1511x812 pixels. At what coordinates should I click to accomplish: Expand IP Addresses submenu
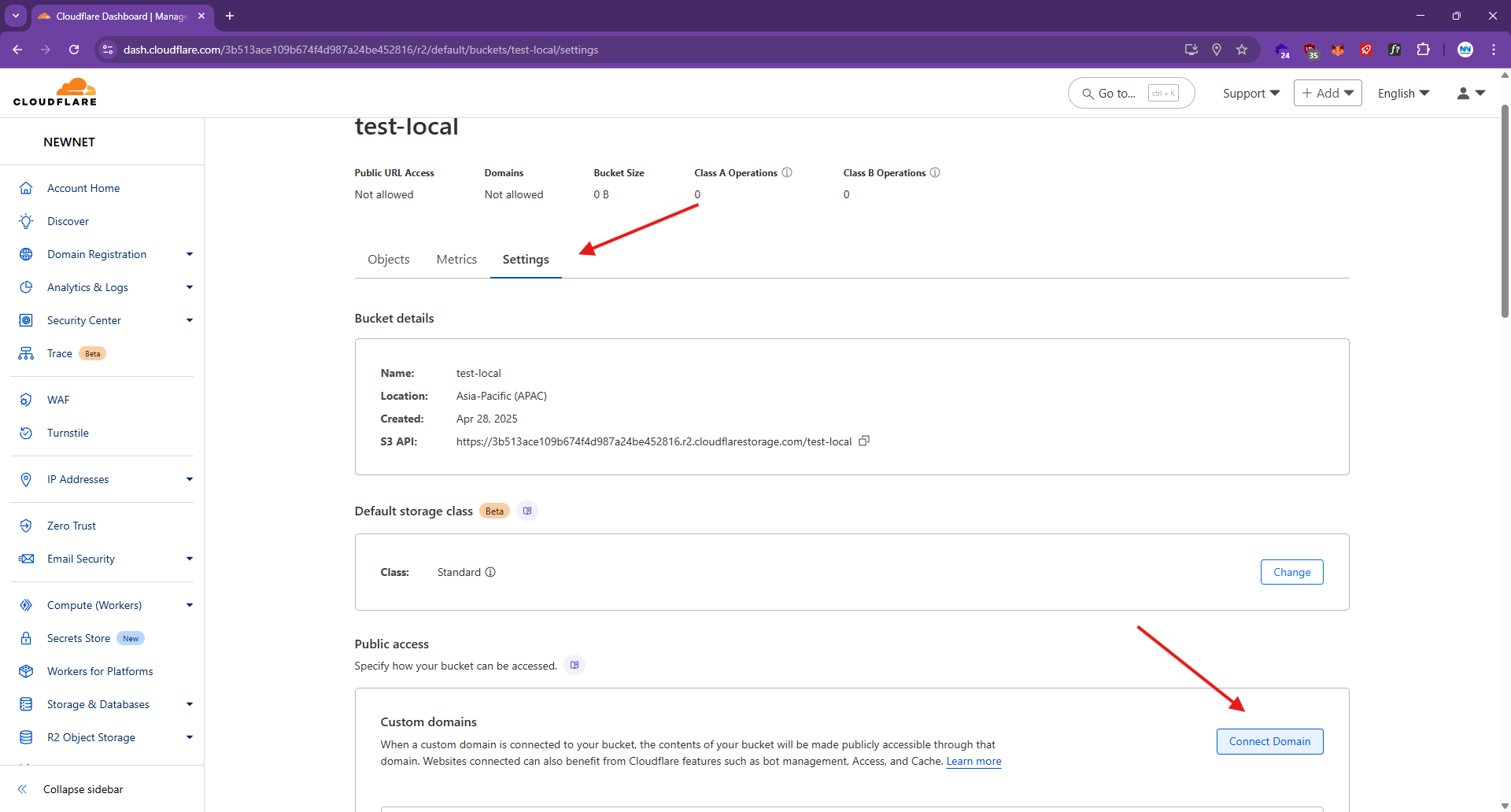point(190,479)
